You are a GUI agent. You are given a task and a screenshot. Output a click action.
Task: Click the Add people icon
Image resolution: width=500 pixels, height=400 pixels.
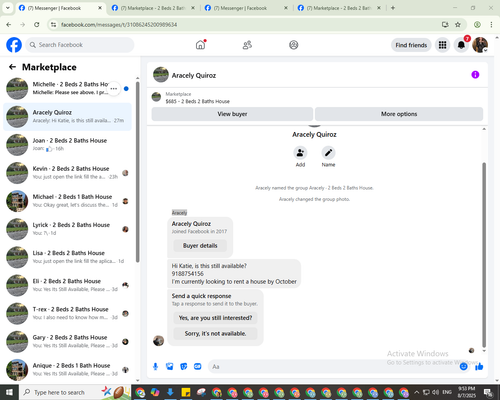tap(300, 153)
